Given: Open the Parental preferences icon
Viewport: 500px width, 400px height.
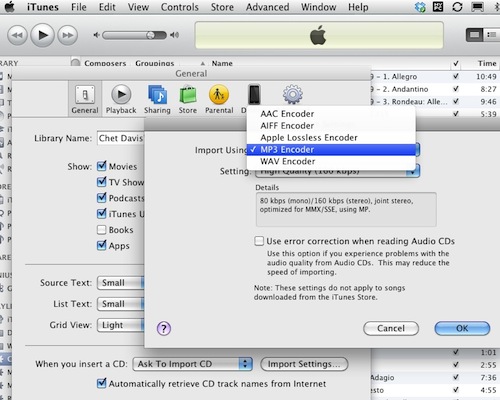Looking at the screenshot, I should [219, 99].
